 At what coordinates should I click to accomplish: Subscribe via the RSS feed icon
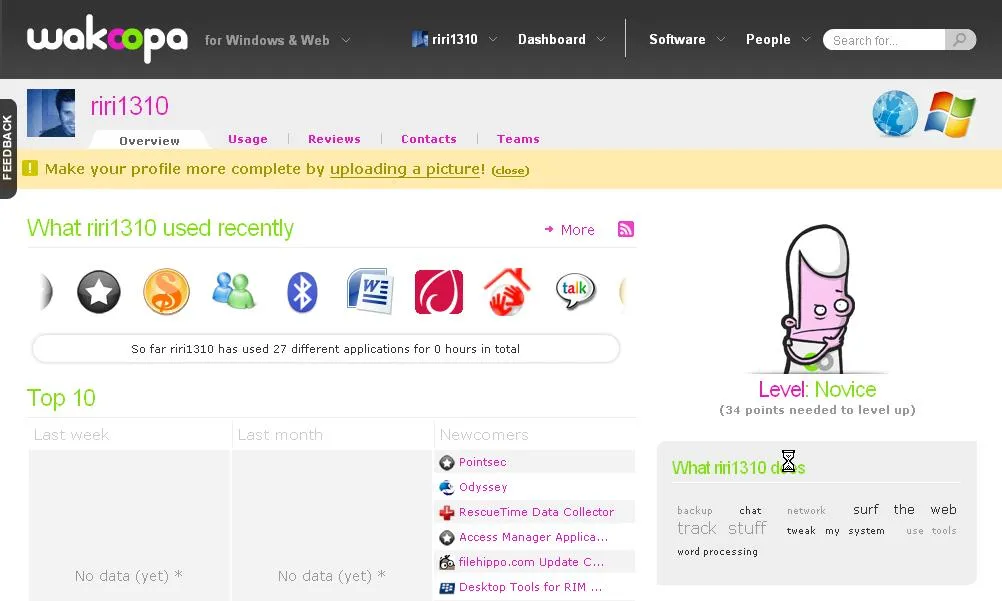pyautogui.click(x=626, y=229)
